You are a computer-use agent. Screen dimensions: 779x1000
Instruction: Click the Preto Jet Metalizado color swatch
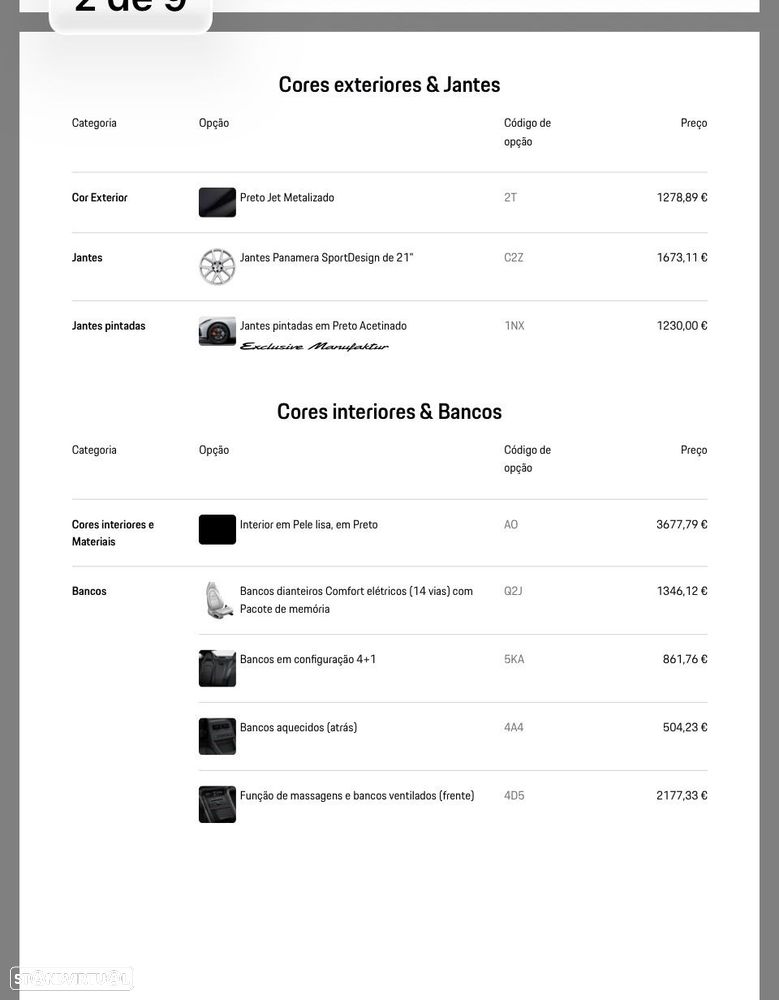pos(217,202)
